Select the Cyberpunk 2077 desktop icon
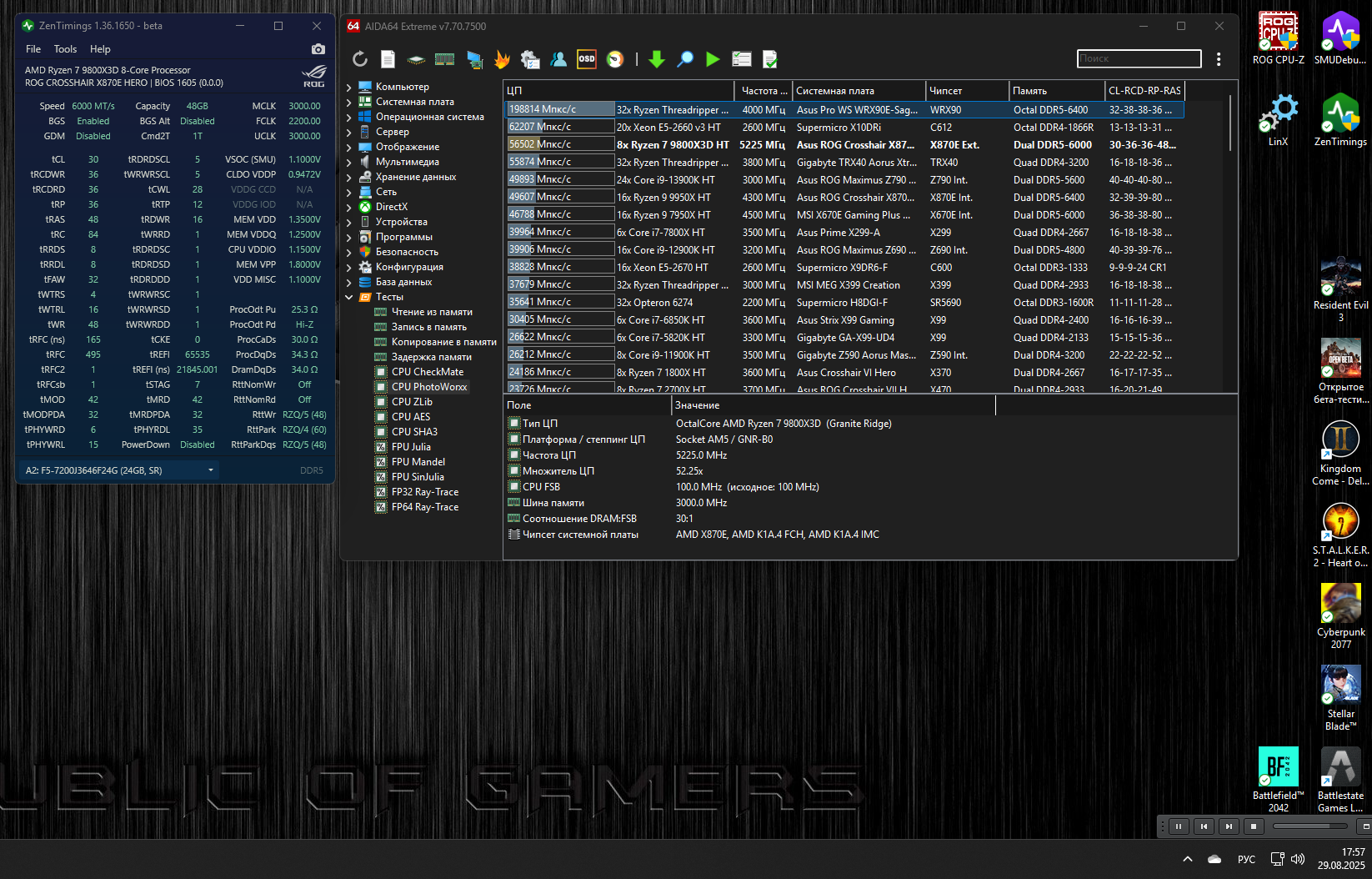The height and width of the screenshot is (879, 1372). [1340, 617]
